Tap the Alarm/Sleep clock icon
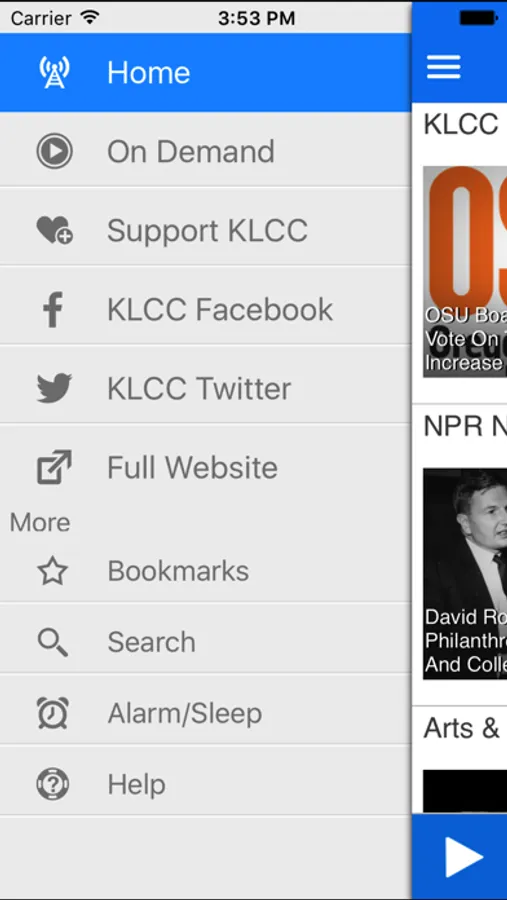The height and width of the screenshot is (900, 507). click(x=53, y=713)
